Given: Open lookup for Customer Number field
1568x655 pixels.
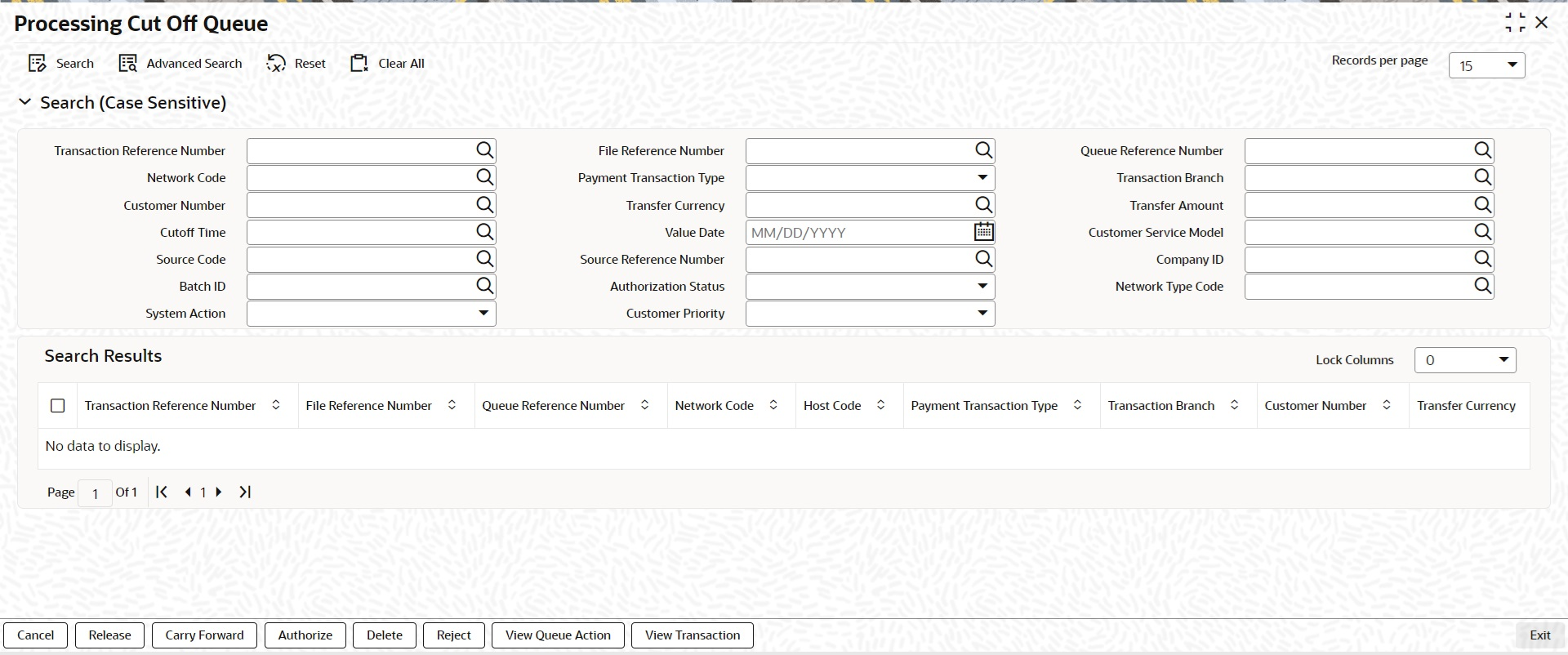Looking at the screenshot, I should pos(484,205).
